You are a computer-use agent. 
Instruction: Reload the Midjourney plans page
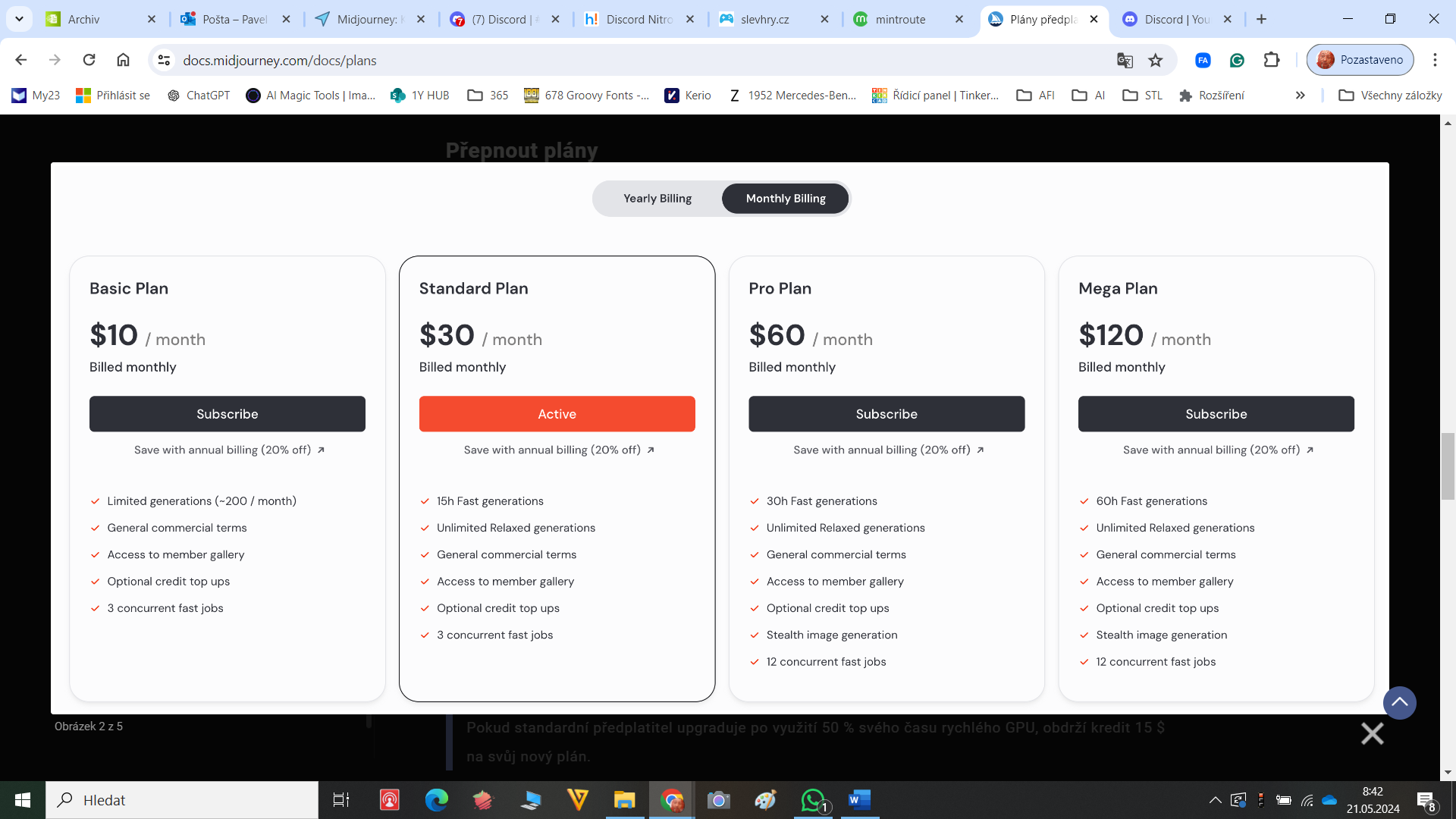tap(89, 60)
